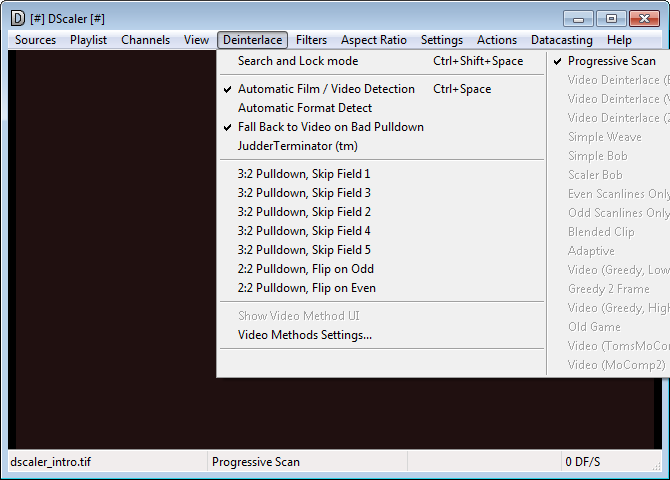Open the Help menu
670x480 pixels.
point(619,40)
